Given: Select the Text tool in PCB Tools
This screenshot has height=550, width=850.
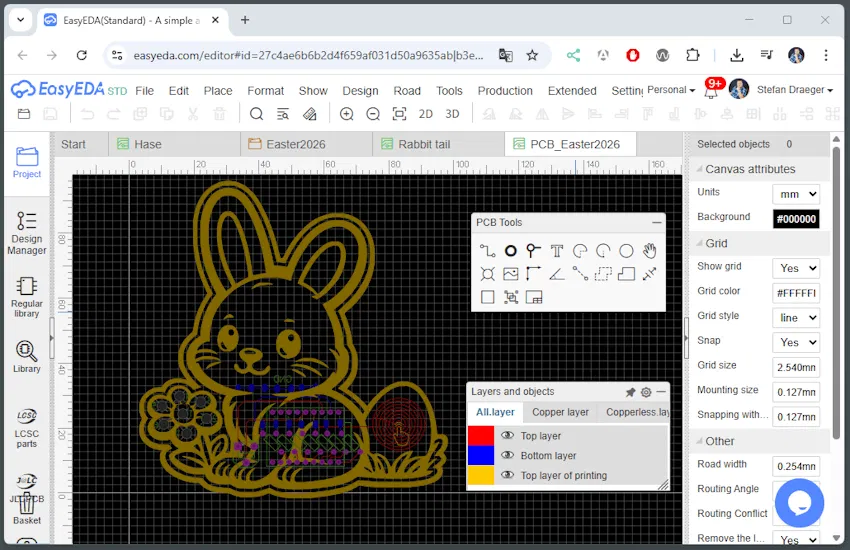Looking at the screenshot, I should pos(556,251).
